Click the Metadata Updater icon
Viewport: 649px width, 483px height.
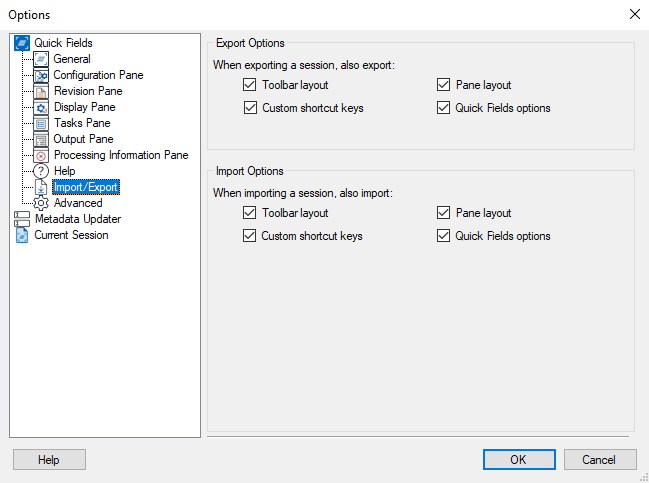pyautogui.click(x=22, y=219)
